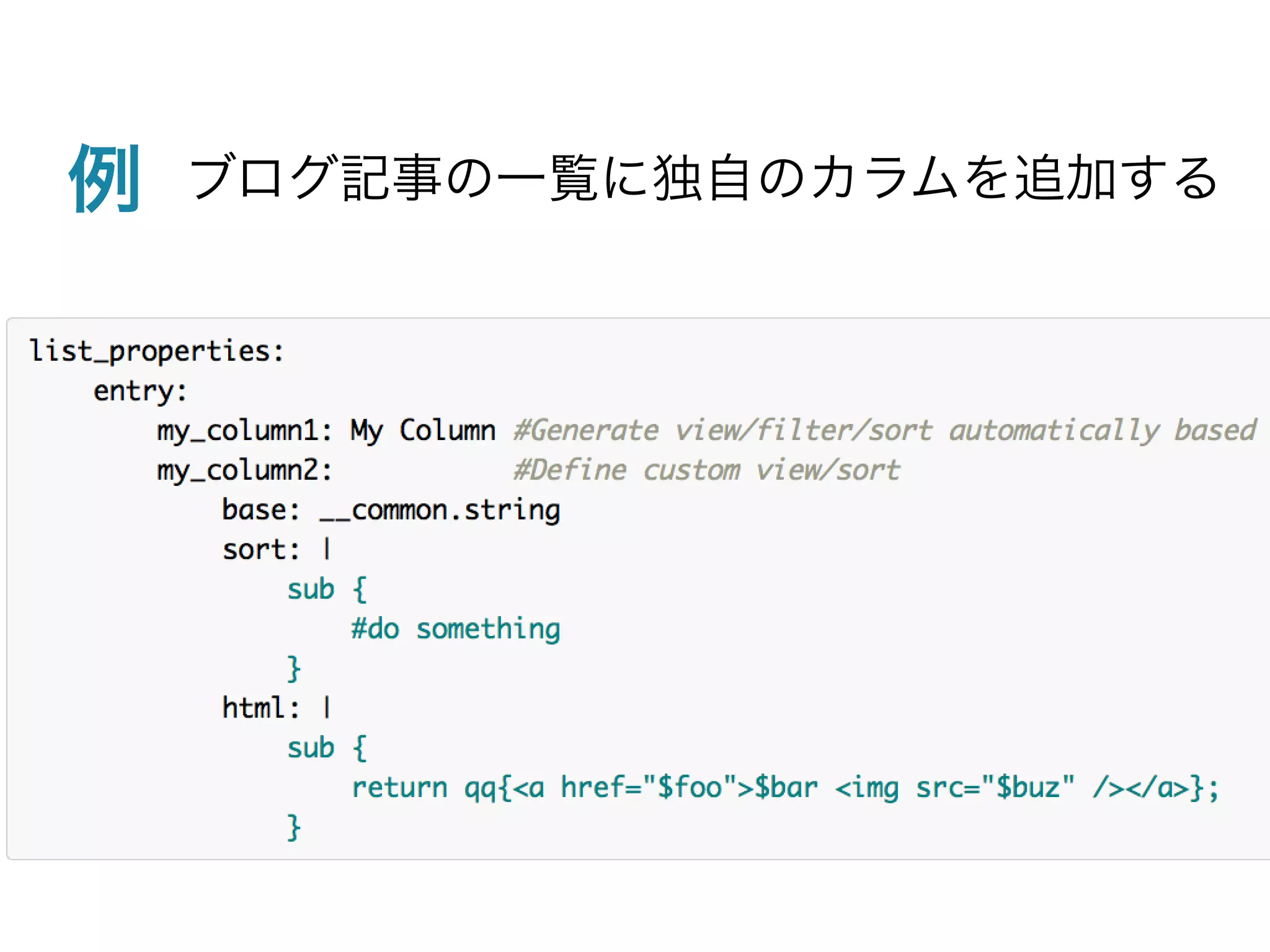Click the #Define custom view/sort comment
1270x952 pixels.
pos(706,470)
